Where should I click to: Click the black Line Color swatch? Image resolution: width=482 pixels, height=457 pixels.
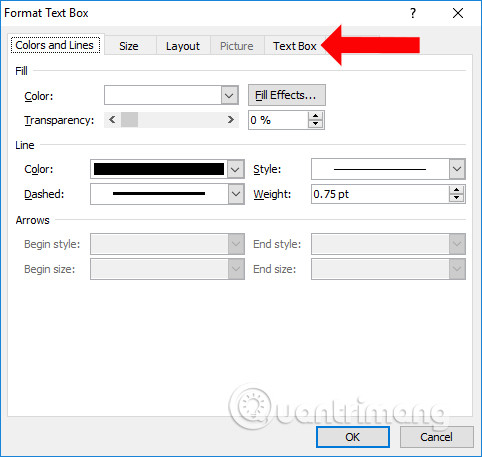[x=159, y=169]
